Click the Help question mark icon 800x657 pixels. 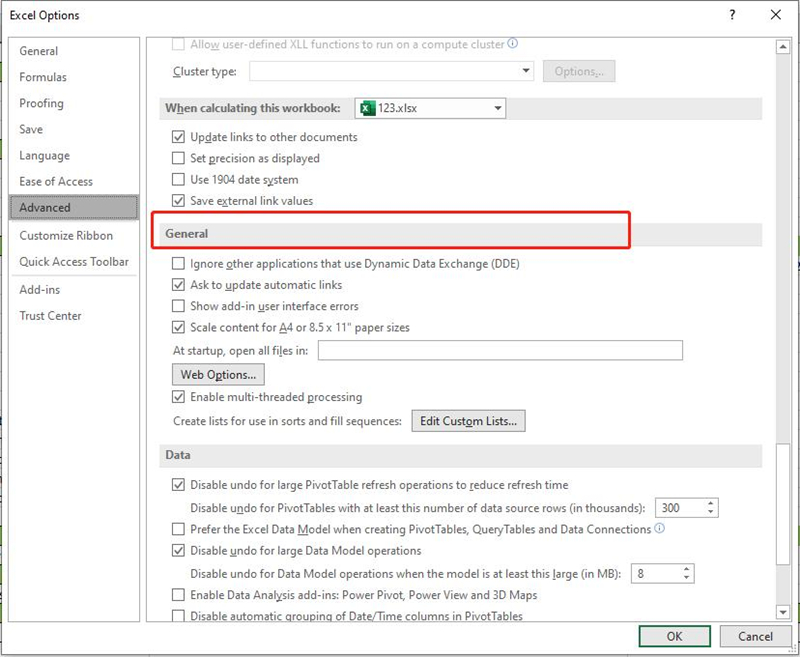click(x=733, y=15)
